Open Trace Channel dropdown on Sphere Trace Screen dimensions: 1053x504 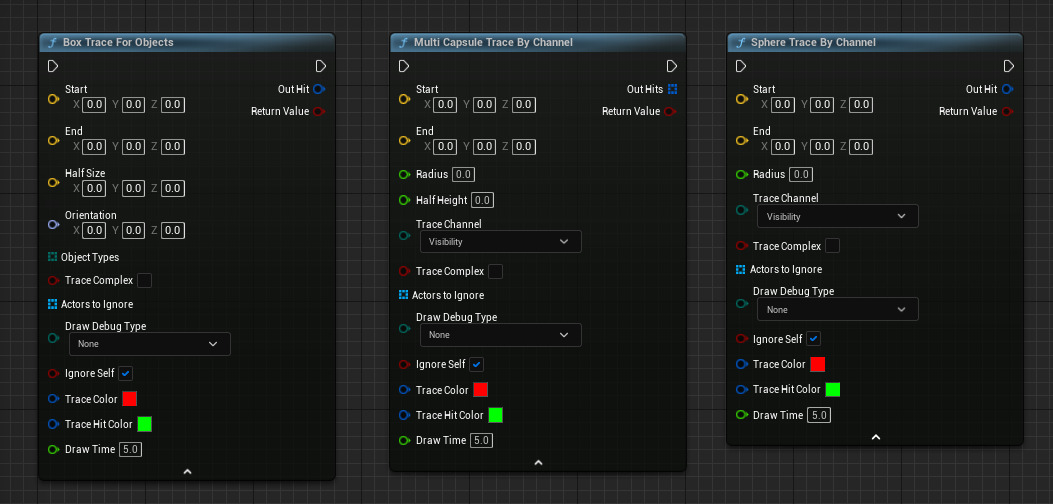[x=838, y=216]
